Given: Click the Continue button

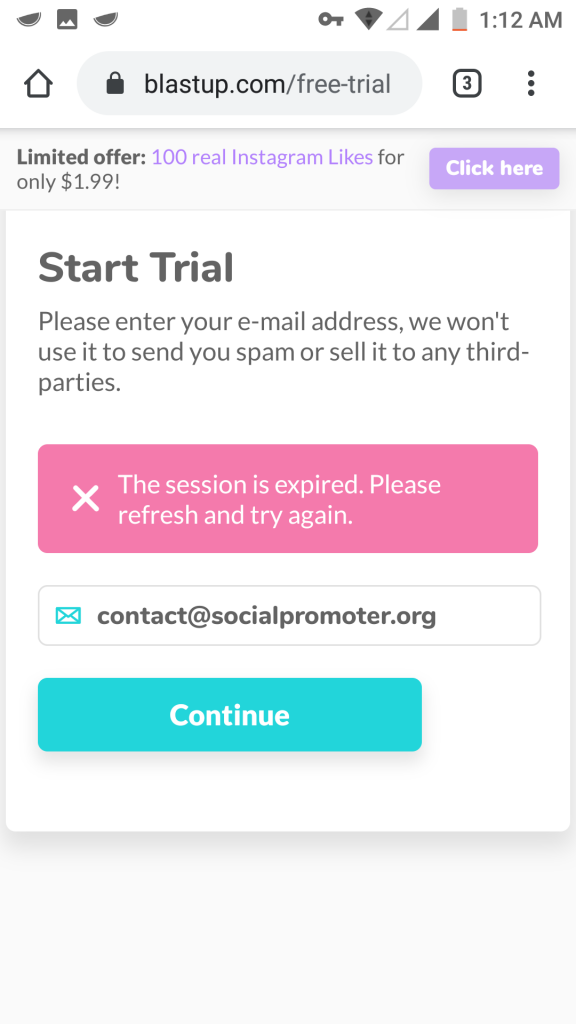Looking at the screenshot, I should (230, 714).
